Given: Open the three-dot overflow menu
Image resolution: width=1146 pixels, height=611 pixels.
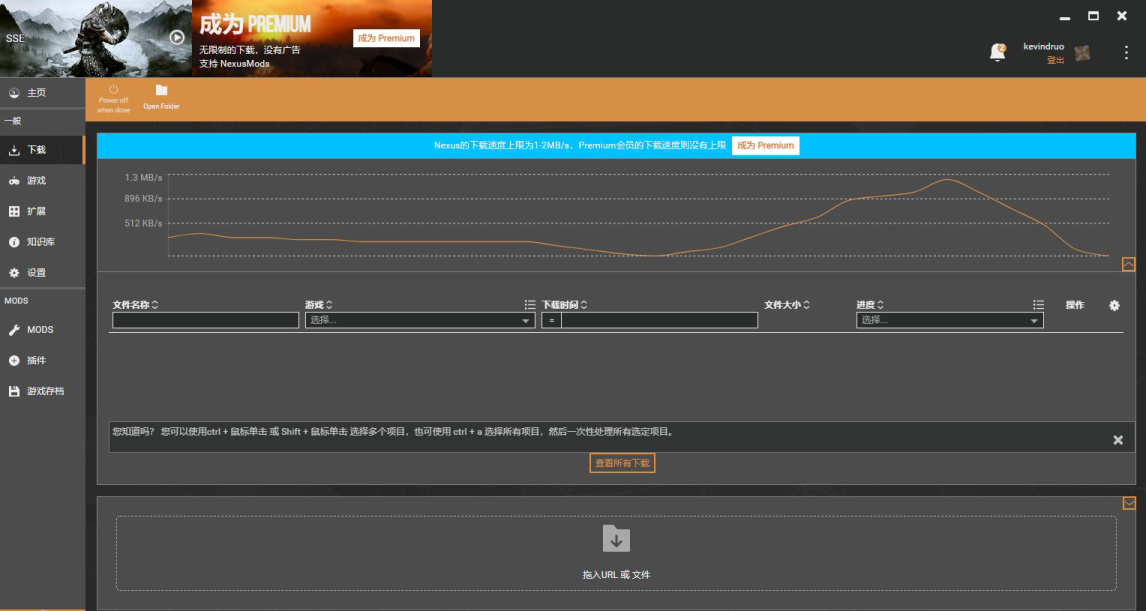Looking at the screenshot, I should pyautogui.click(x=1126, y=53).
